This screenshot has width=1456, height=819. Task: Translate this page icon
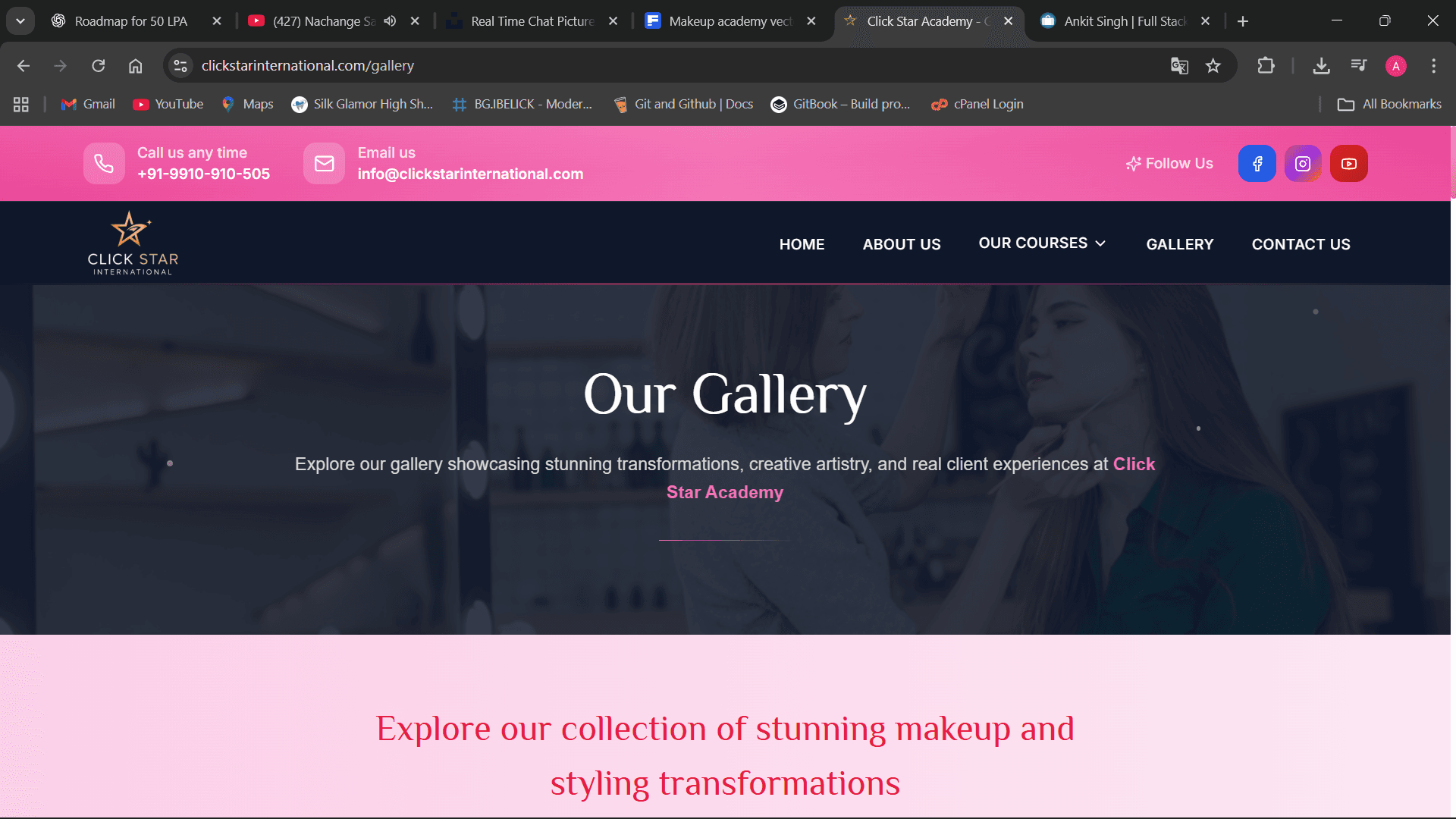1179,66
